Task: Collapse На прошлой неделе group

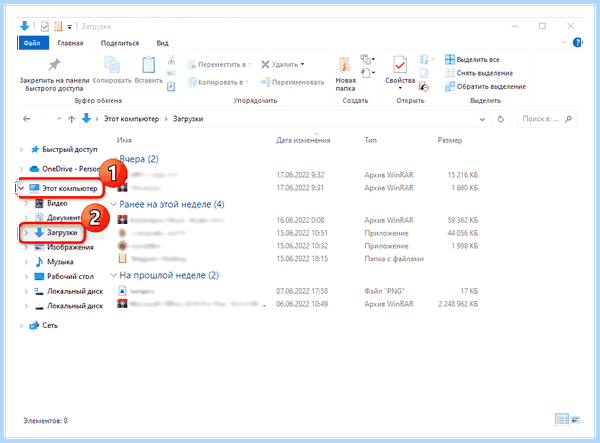Action: pyautogui.click(x=113, y=275)
